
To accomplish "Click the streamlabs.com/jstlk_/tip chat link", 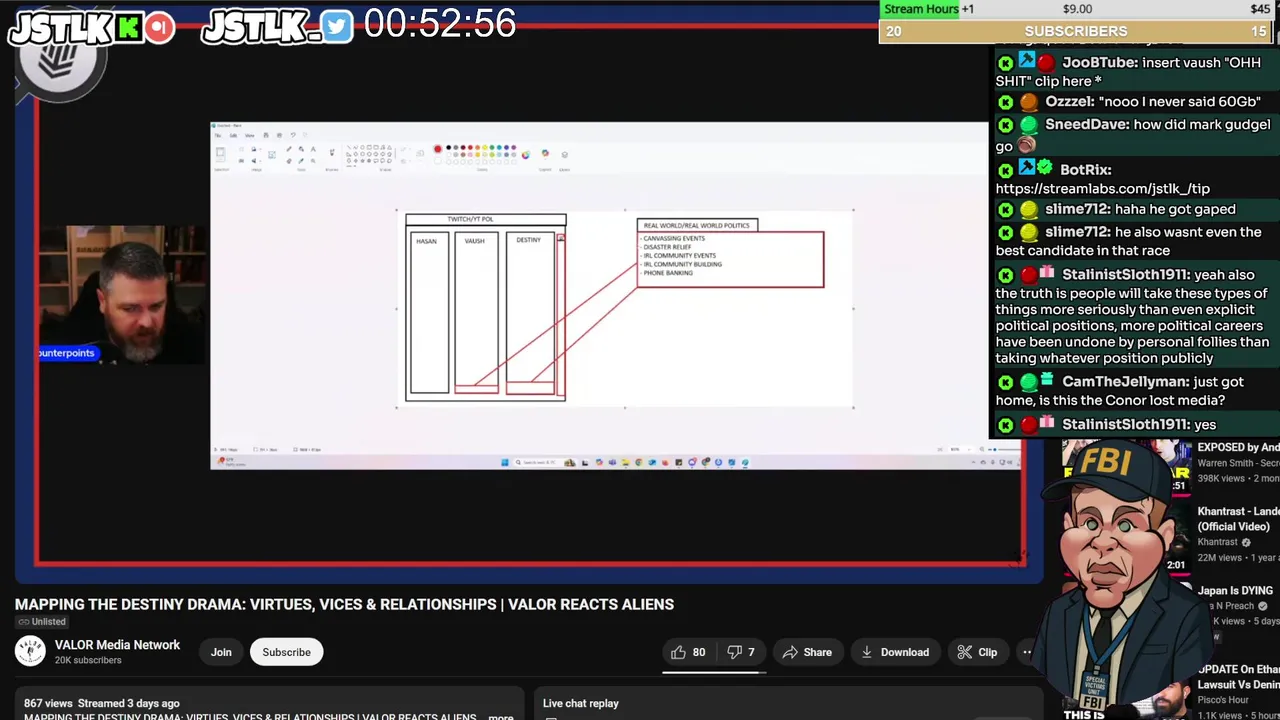I will tap(1102, 189).
